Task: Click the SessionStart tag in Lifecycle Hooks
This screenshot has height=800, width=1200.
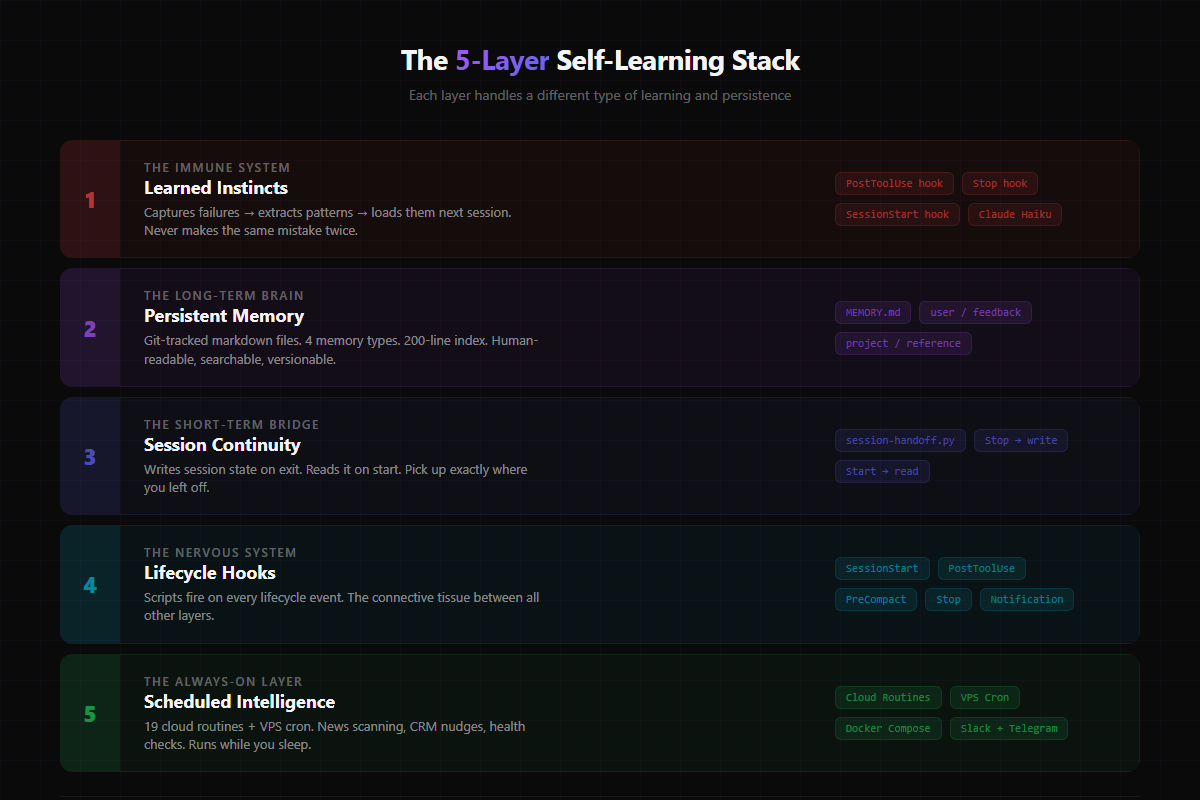Action: (882, 569)
